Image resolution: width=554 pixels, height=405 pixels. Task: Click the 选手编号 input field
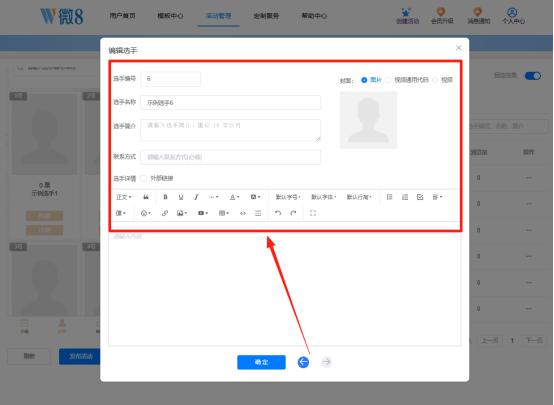coord(171,79)
